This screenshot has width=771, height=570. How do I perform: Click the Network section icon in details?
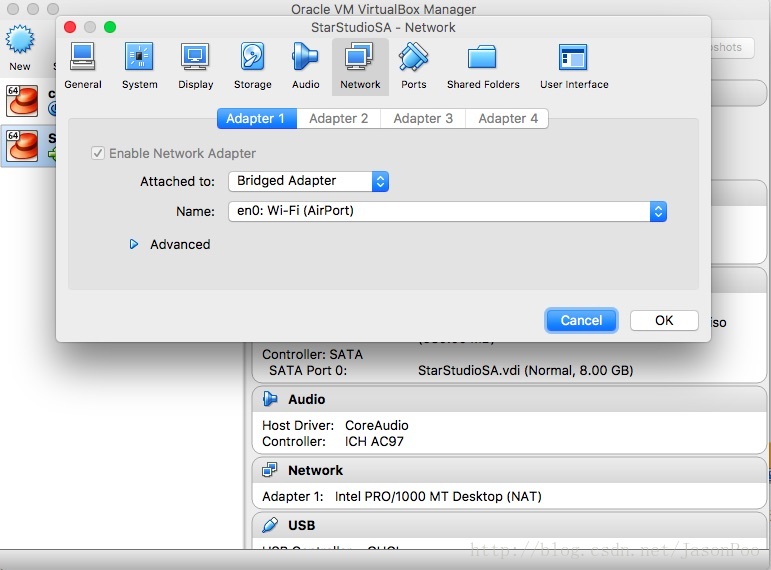tap(269, 470)
